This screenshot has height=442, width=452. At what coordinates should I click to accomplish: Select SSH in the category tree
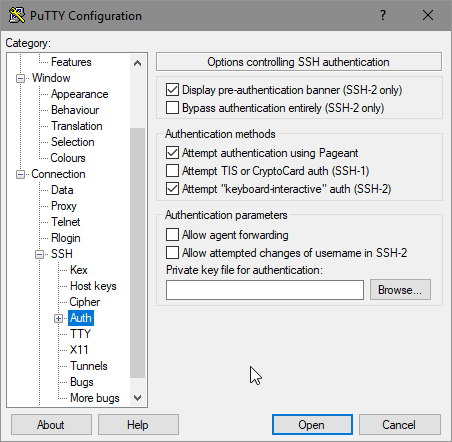pyautogui.click(x=62, y=254)
